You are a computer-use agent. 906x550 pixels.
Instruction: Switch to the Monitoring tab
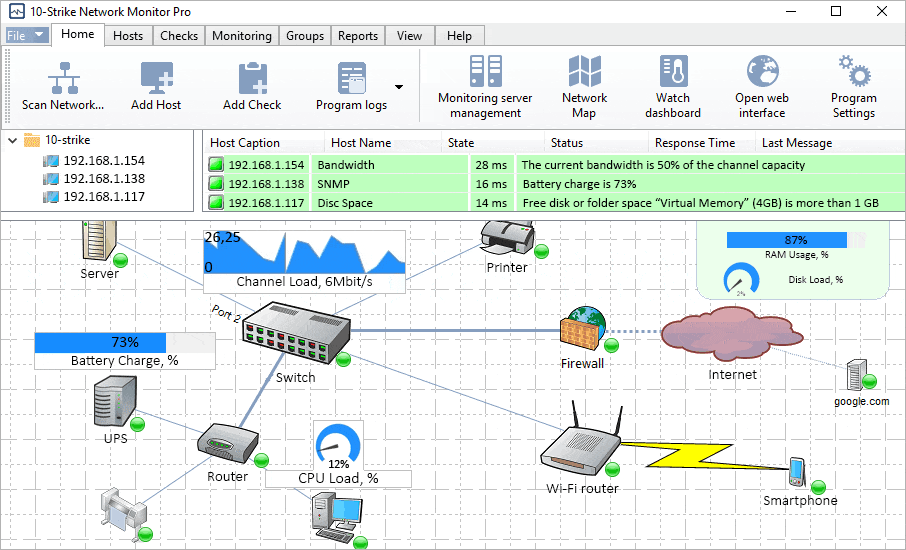(x=242, y=36)
